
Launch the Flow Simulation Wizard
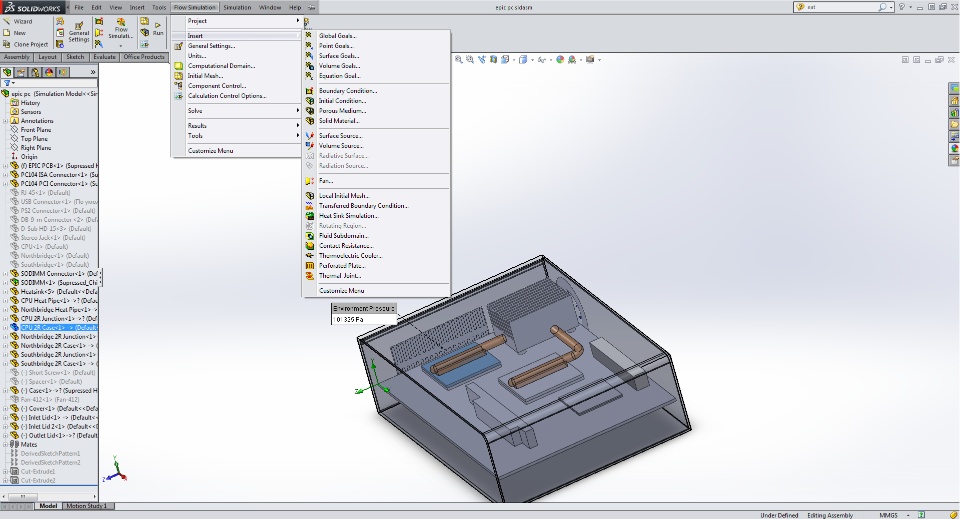click(x=18, y=21)
